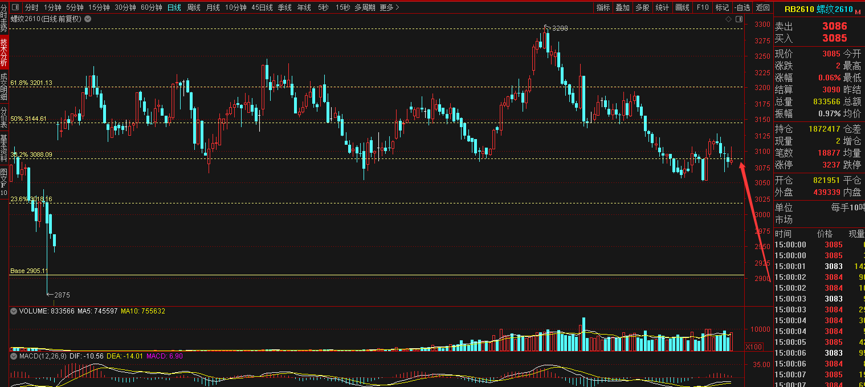Viewport: 865px width, 387px height.
Task: Click the 多股 multi-stock button
Action: [643, 8]
